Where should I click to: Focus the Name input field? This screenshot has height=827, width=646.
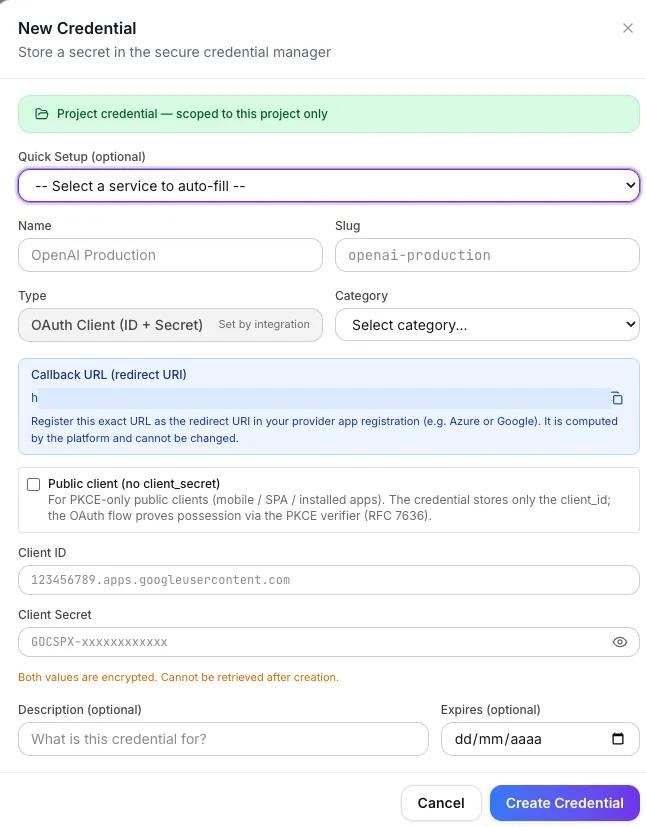tap(170, 255)
